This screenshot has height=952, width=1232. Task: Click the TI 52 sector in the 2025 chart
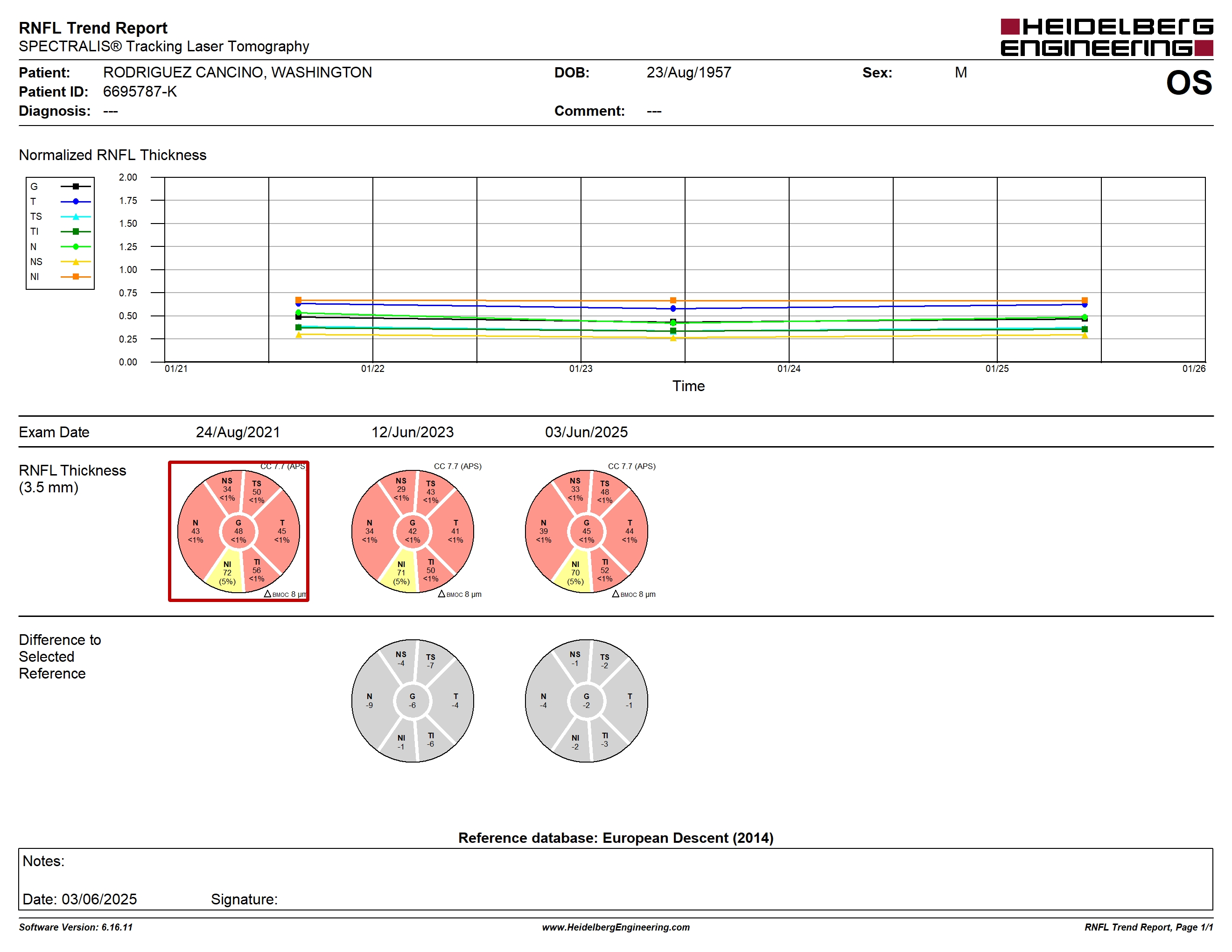605,570
